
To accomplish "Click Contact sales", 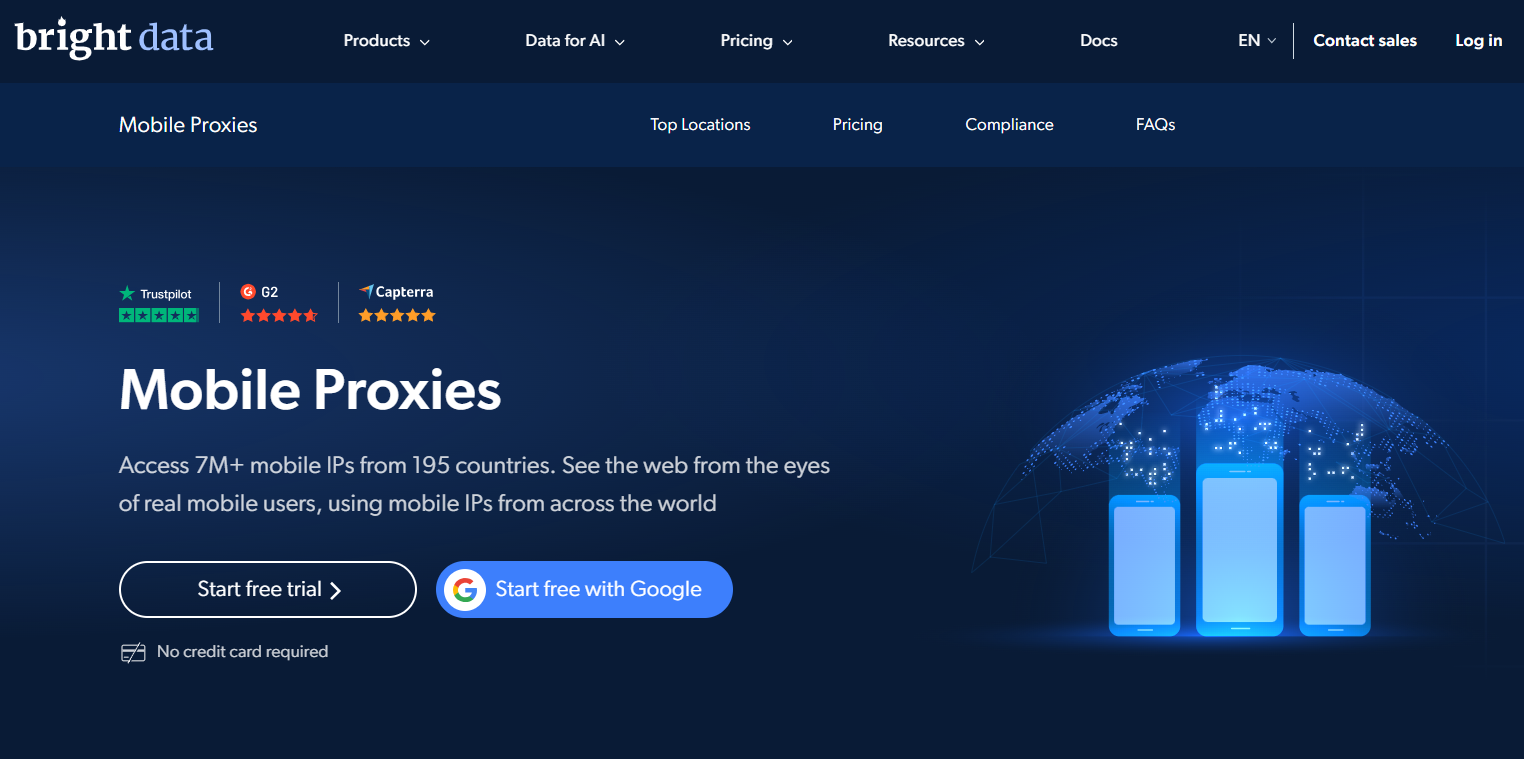I will tap(1365, 41).
